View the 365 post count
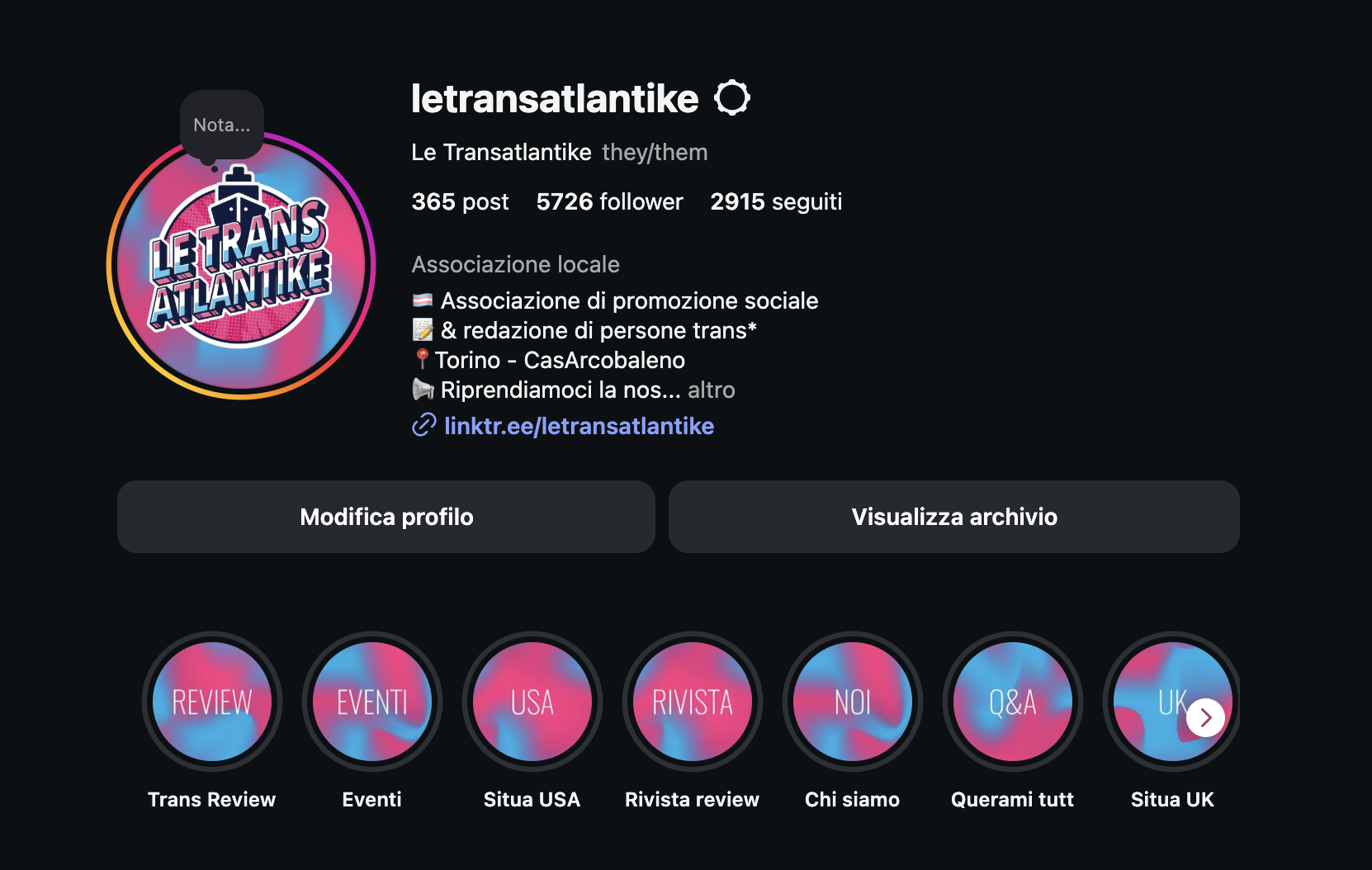The height and width of the screenshot is (870, 1372). tap(460, 201)
